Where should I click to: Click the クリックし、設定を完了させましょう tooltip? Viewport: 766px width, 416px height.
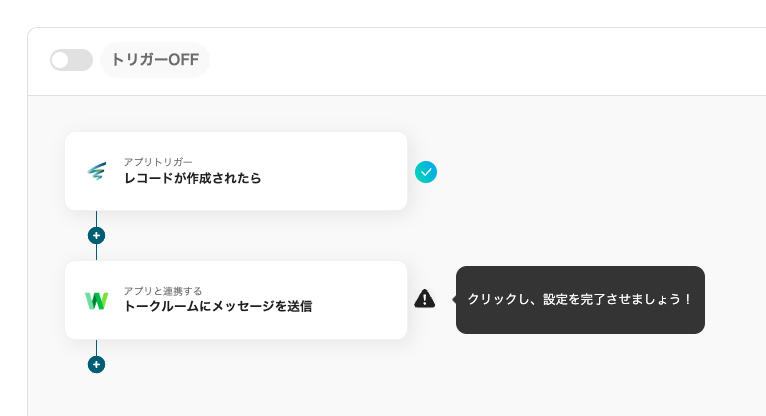point(580,299)
